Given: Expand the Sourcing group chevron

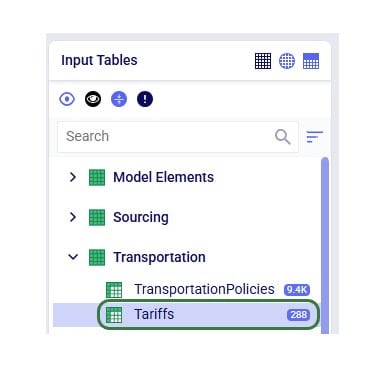Looking at the screenshot, I should pos(73,217).
